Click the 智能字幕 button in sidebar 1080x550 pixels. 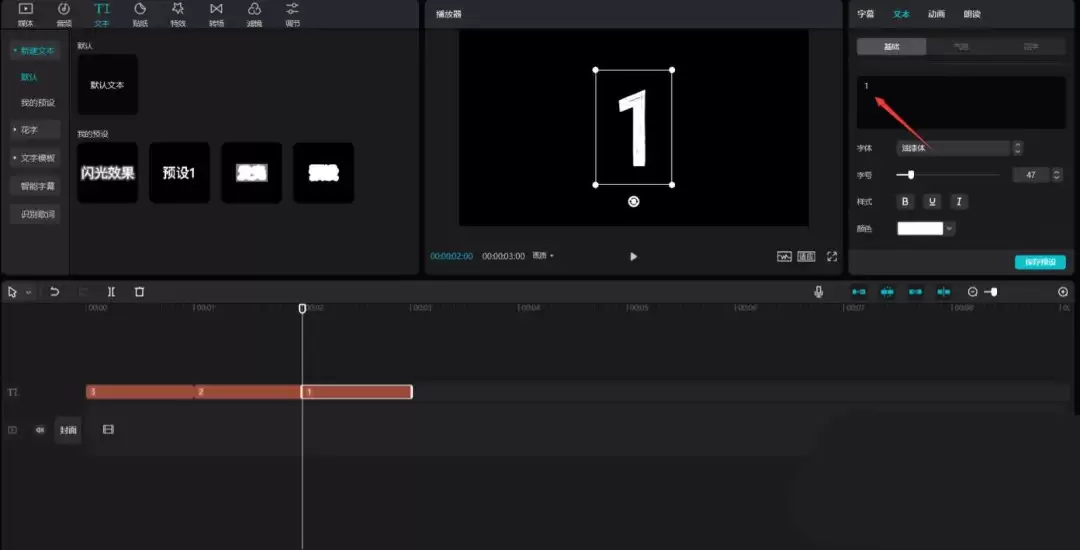tap(38, 186)
